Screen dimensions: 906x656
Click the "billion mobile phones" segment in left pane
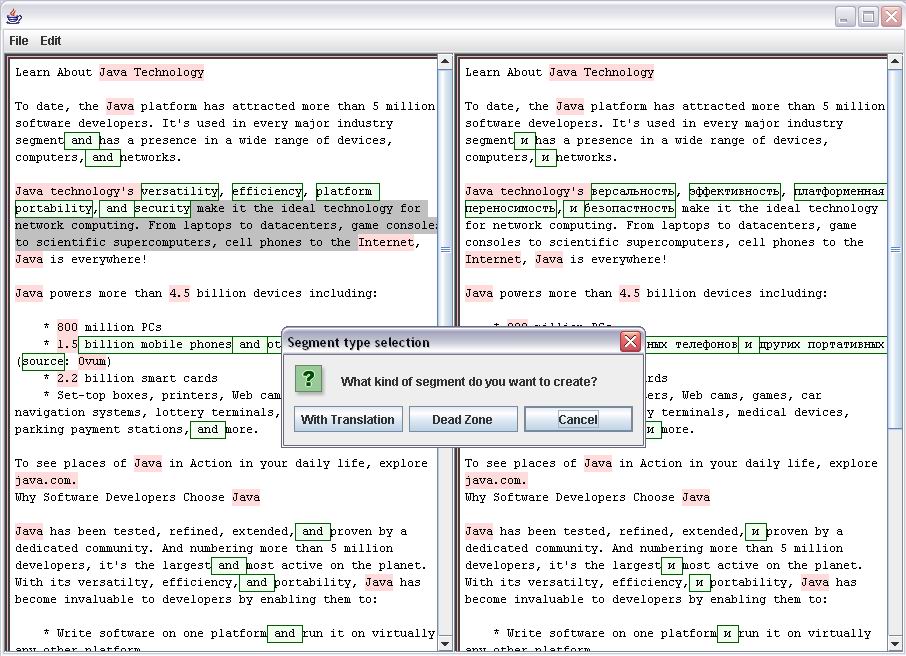pyautogui.click(x=155, y=344)
